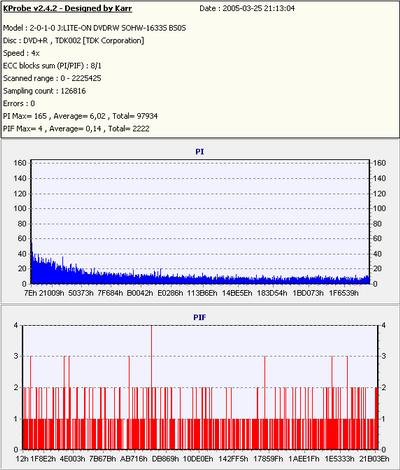Click the KProbe v2.4.2 title text
Image resolution: width=400 pixels, height=470 pixels.
point(68,9)
